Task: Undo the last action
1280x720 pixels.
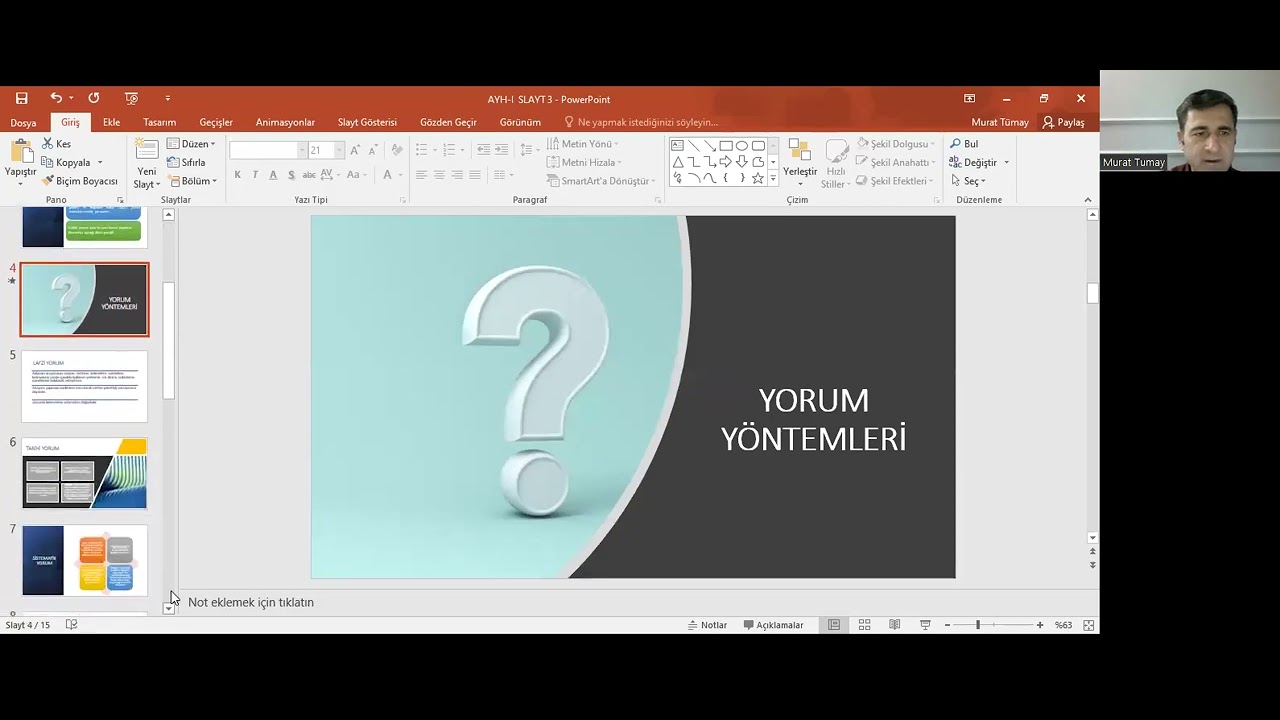Action: [56, 98]
